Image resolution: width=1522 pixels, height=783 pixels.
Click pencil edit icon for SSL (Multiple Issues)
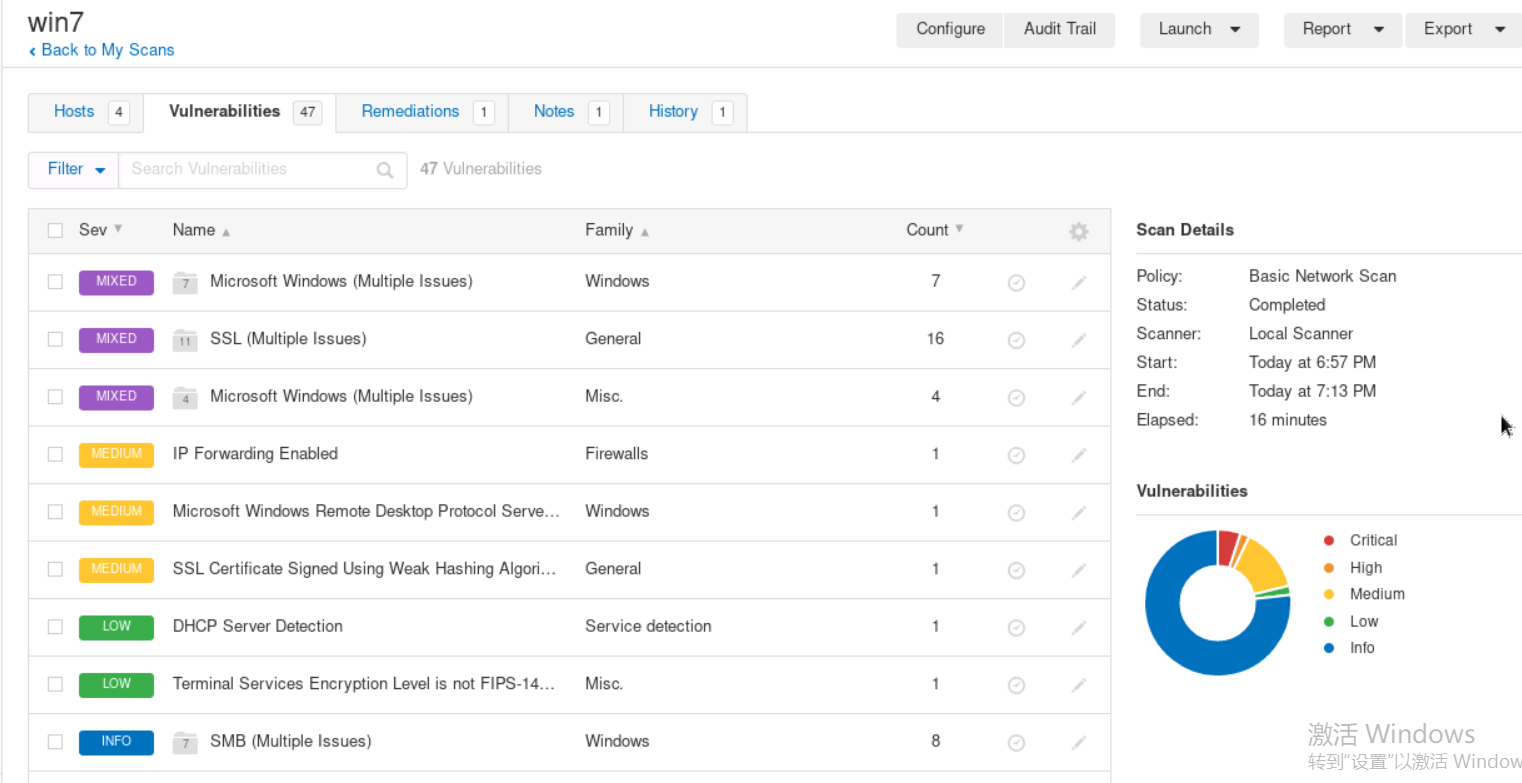pyautogui.click(x=1078, y=340)
